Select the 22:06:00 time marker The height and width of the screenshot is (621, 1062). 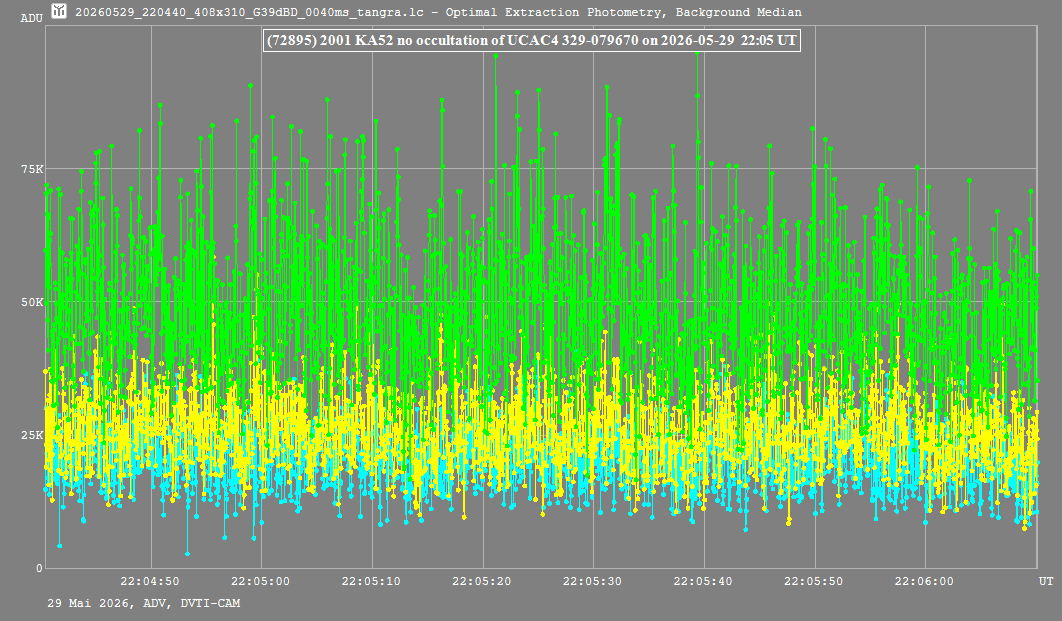click(924, 581)
